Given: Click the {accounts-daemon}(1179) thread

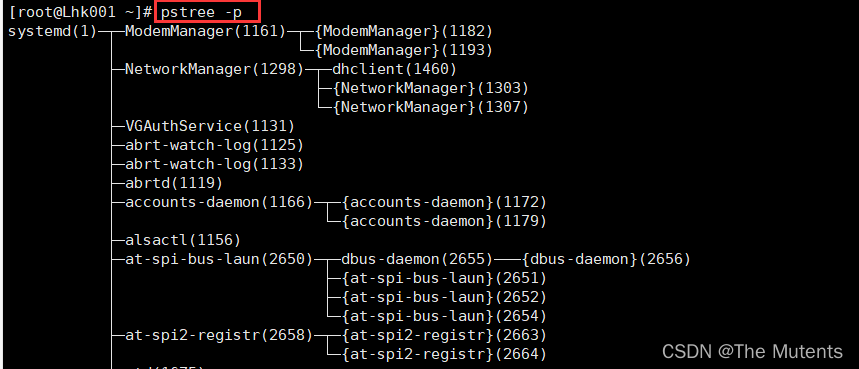Looking at the screenshot, I should [x=444, y=222].
